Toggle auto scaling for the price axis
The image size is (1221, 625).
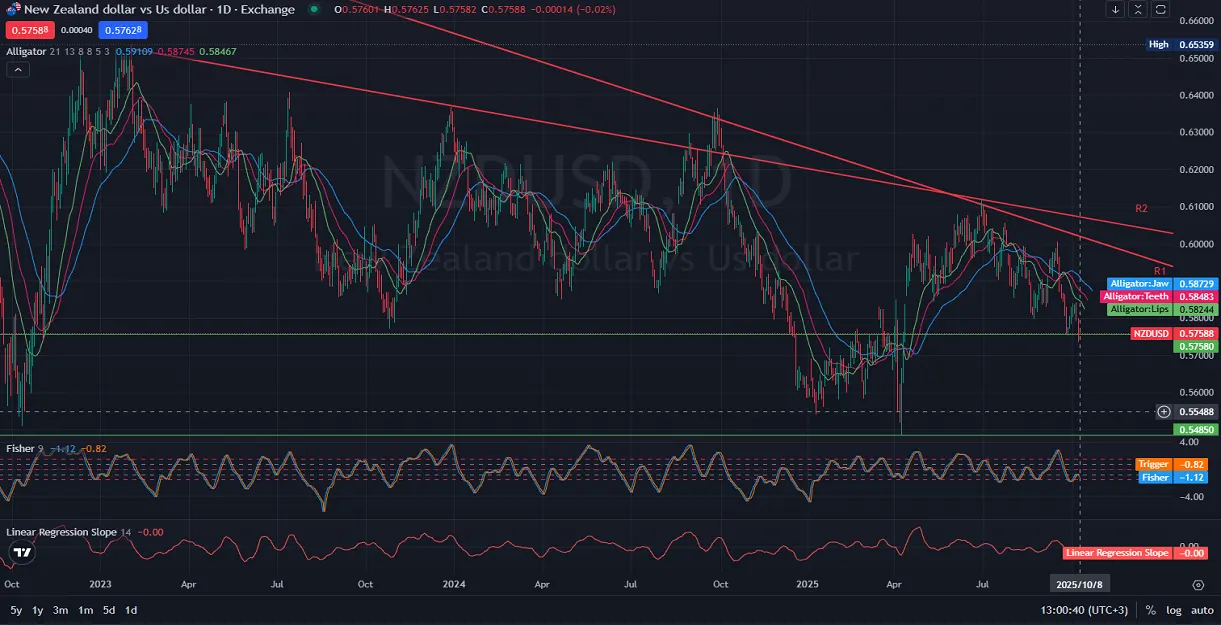point(1201,609)
